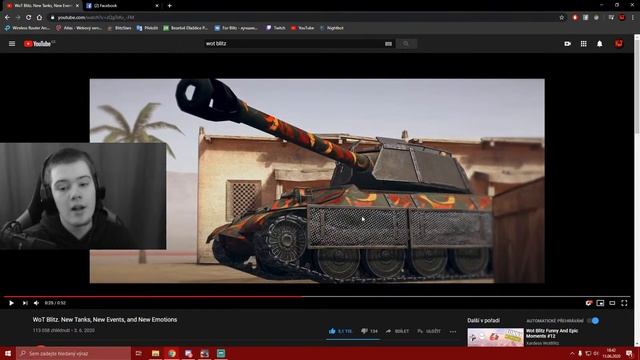Go back in browser history
The width and height of the screenshot is (640, 360).
pyautogui.click(x=7, y=18)
